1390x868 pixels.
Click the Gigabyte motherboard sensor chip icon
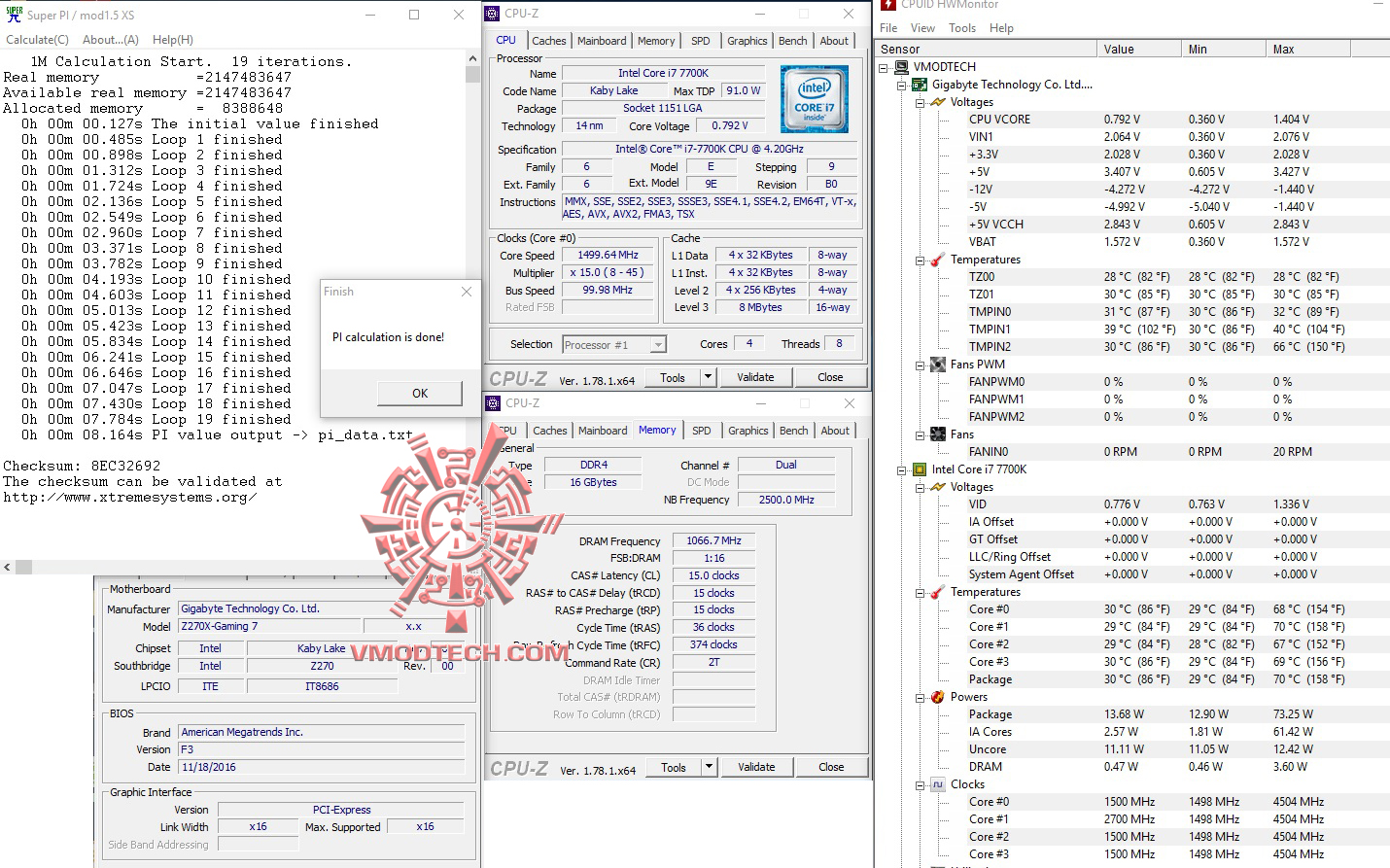pyautogui.click(x=919, y=85)
